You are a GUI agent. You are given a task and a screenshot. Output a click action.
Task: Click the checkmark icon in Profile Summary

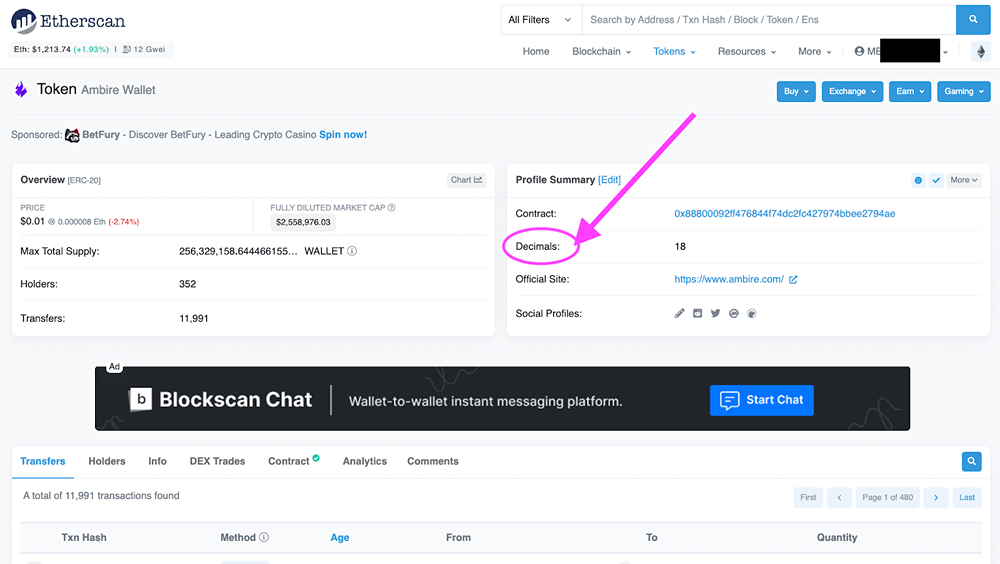click(936, 181)
